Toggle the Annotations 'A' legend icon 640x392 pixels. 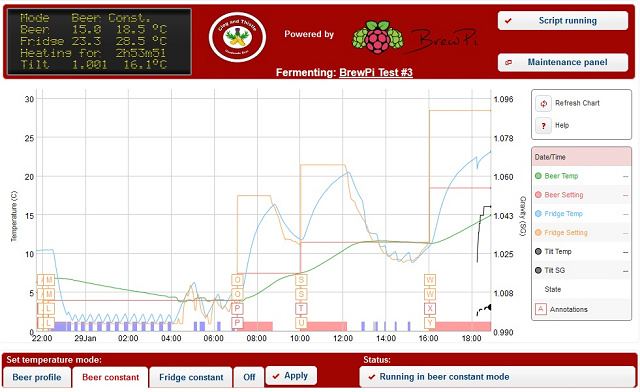540,309
